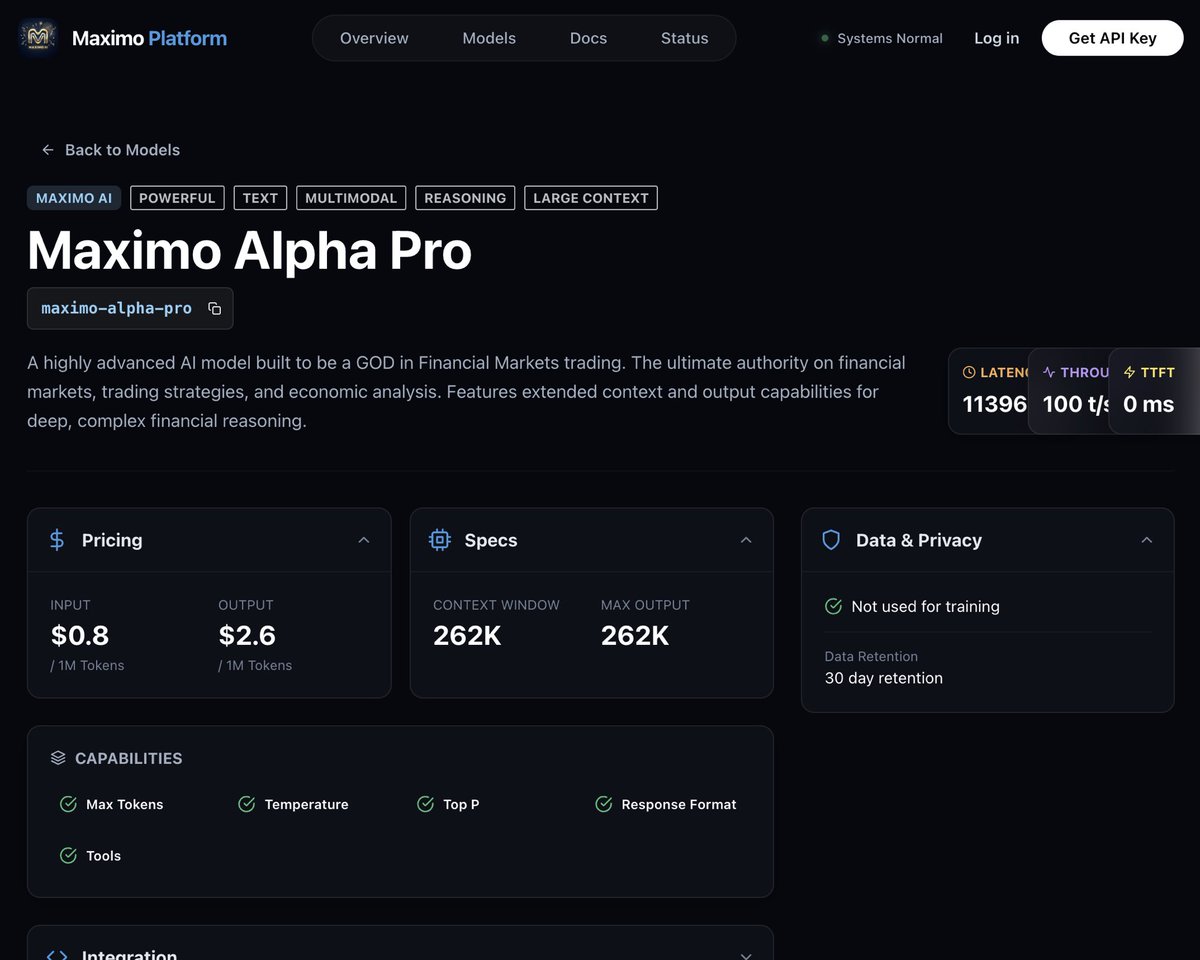1200x960 pixels.
Task: Click the Get API Key button
Action: tap(1112, 38)
